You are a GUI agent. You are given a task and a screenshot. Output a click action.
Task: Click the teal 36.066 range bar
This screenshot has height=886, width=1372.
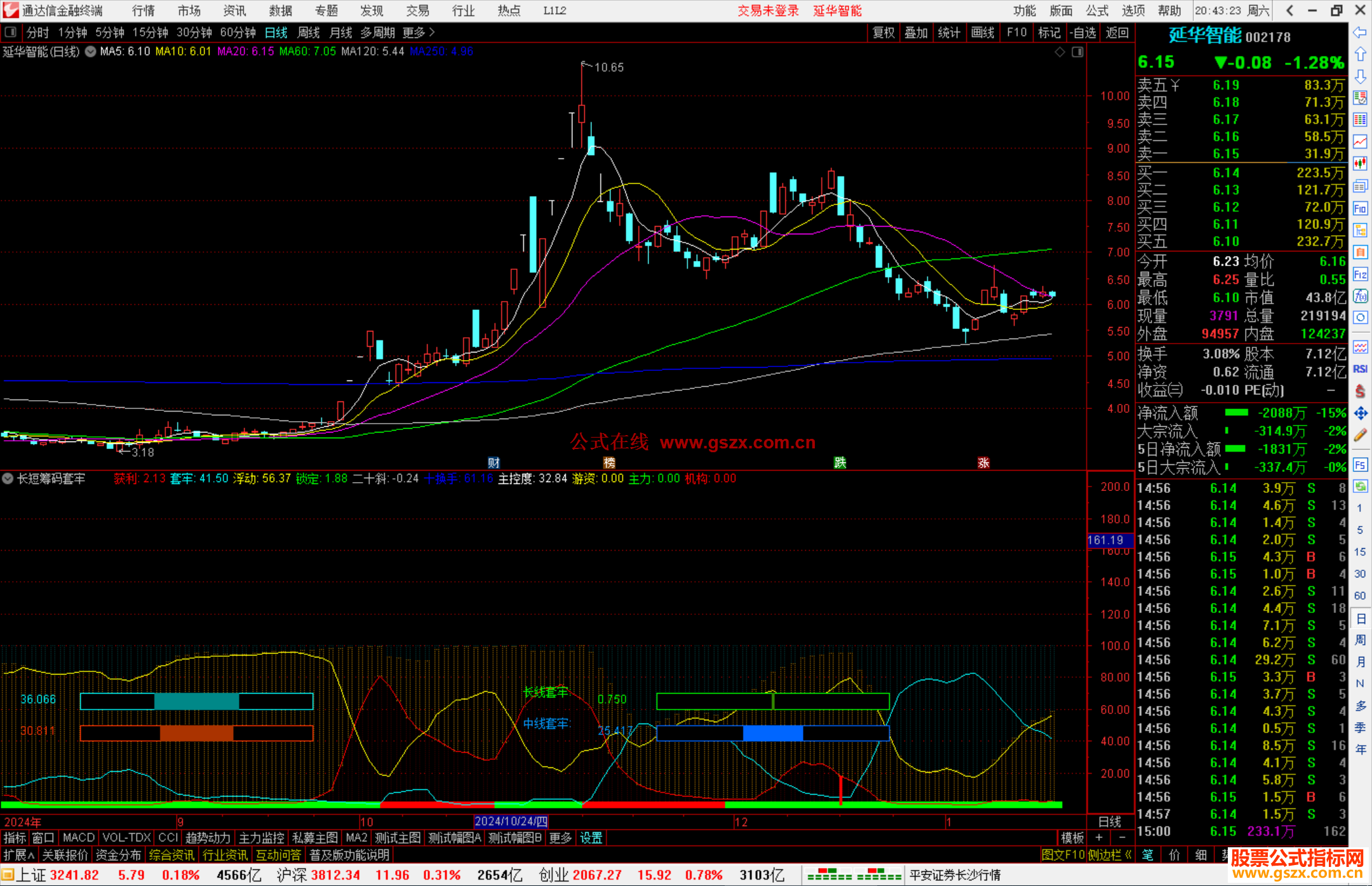(197, 701)
